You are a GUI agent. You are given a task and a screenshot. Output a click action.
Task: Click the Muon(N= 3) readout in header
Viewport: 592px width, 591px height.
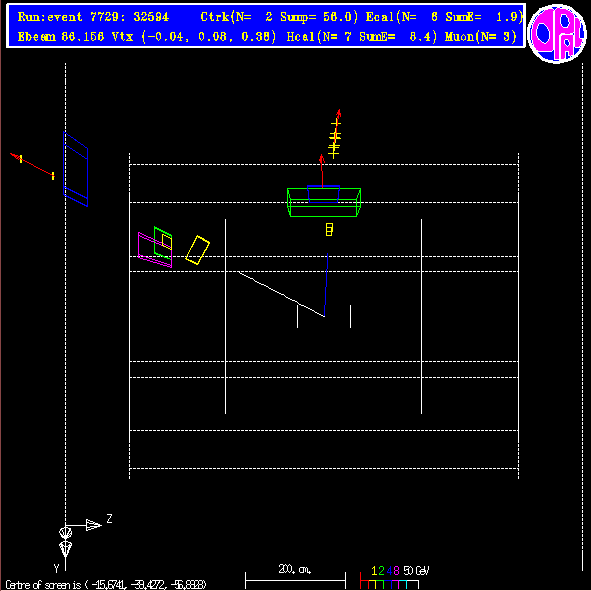481,37
